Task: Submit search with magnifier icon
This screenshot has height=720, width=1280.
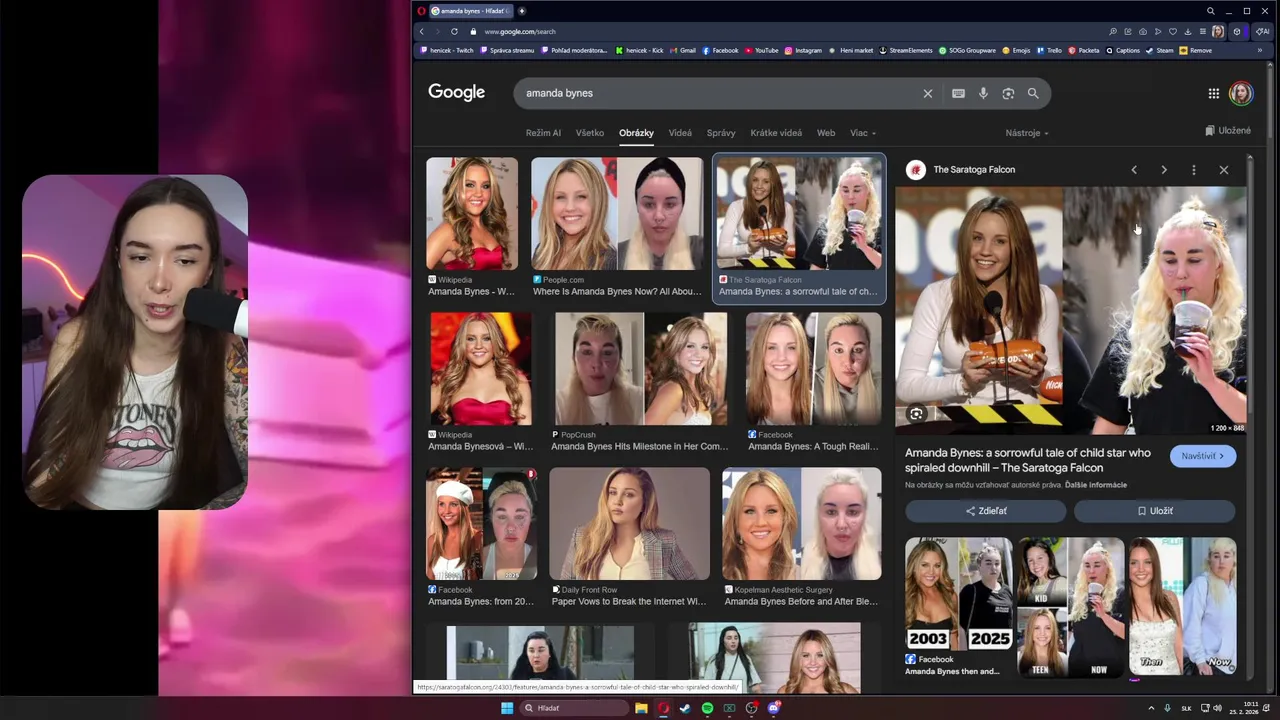Action: point(1033,93)
